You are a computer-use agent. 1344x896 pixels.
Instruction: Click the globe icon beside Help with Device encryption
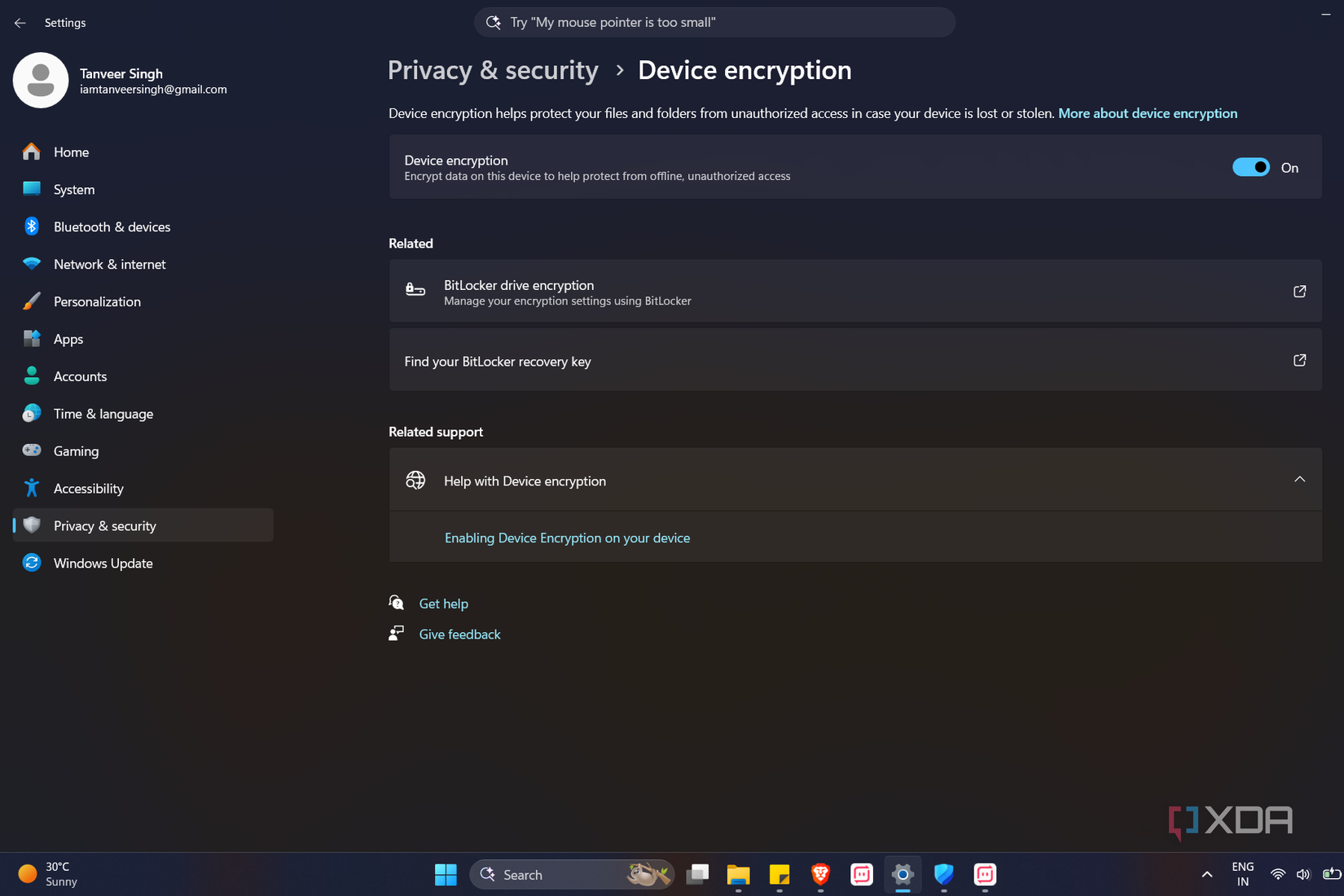point(415,481)
